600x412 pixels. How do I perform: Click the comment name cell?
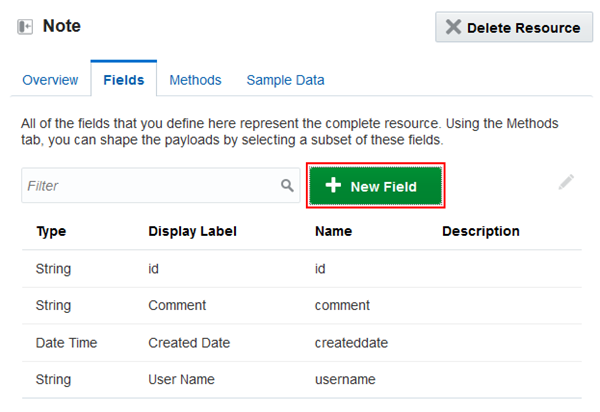click(342, 305)
